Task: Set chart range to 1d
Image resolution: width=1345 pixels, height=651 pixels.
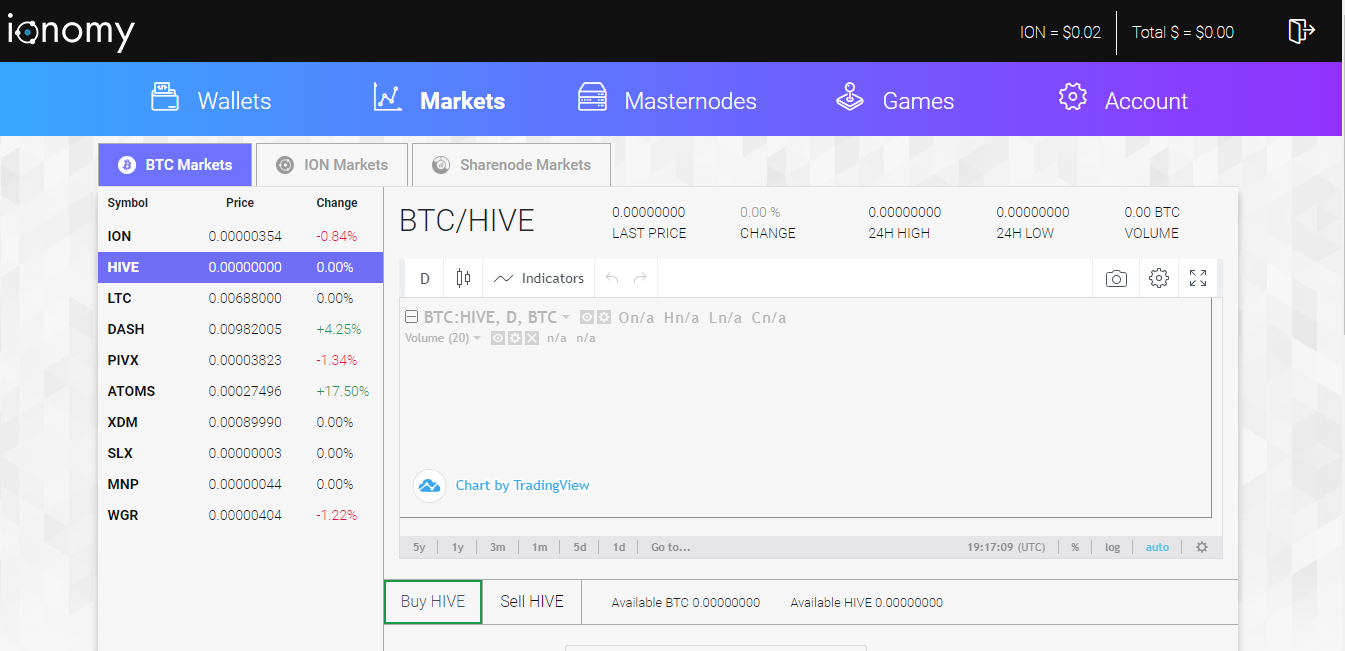Action: tap(619, 547)
